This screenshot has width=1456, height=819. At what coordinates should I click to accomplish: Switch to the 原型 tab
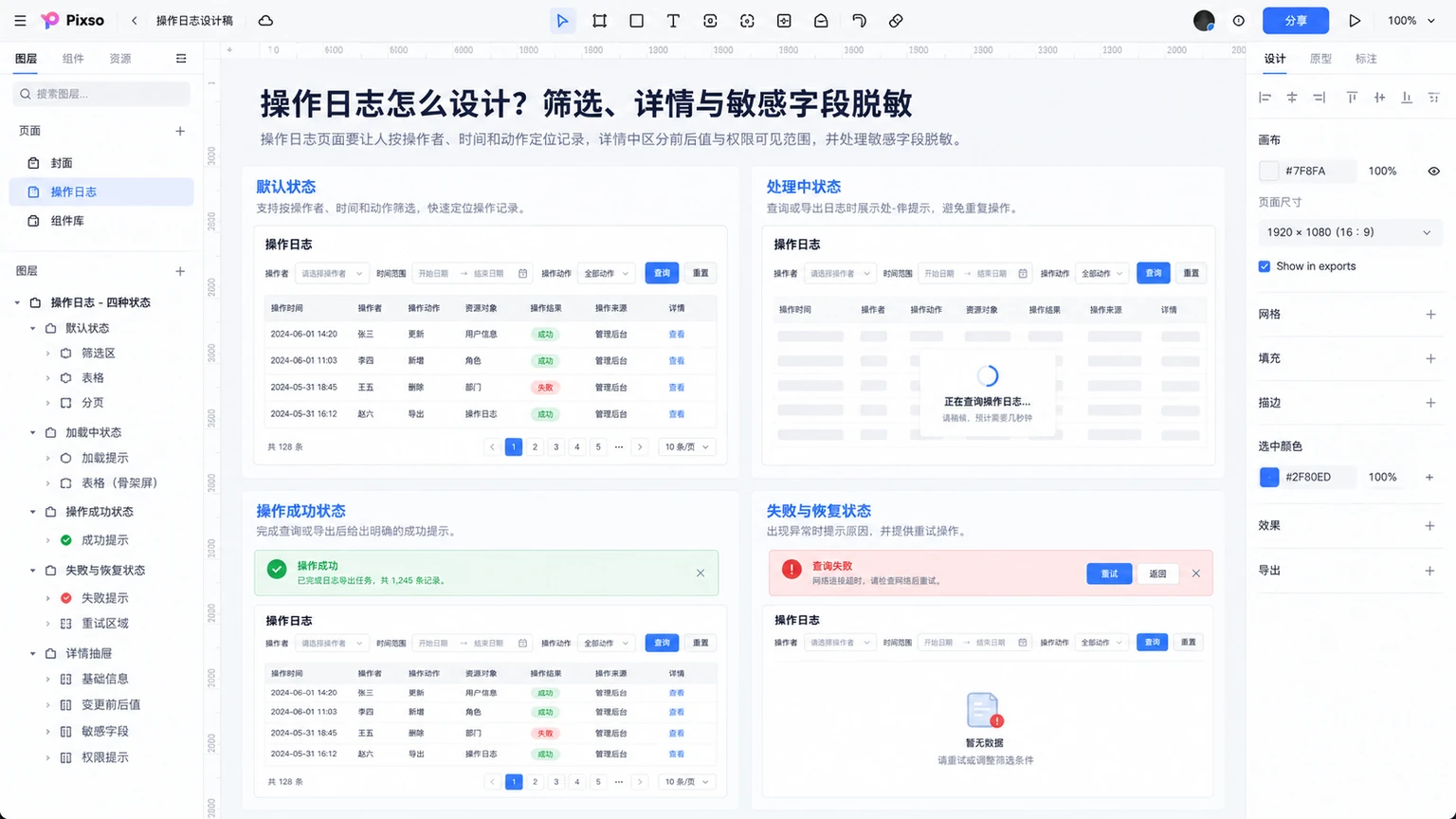tap(1320, 59)
